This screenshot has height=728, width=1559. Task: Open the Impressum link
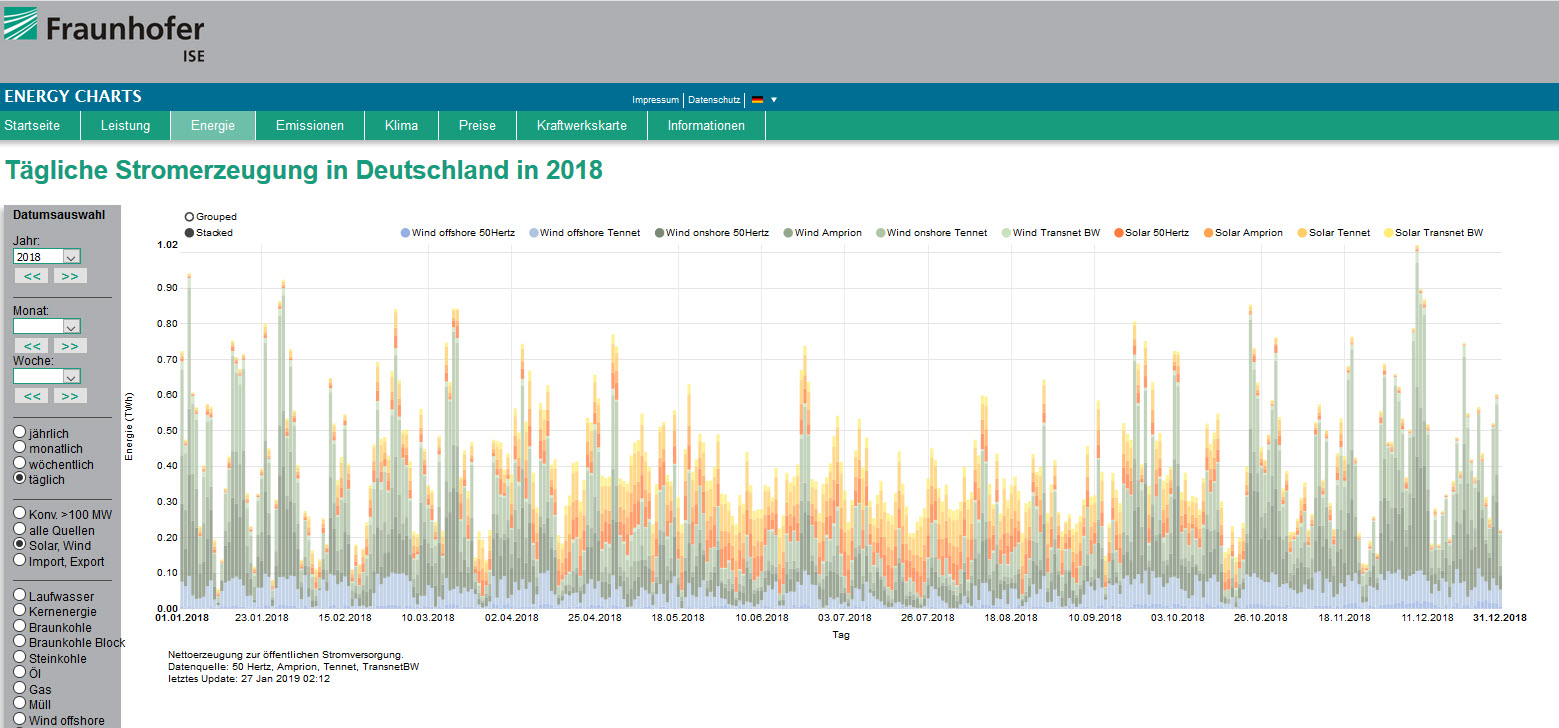[x=655, y=100]
